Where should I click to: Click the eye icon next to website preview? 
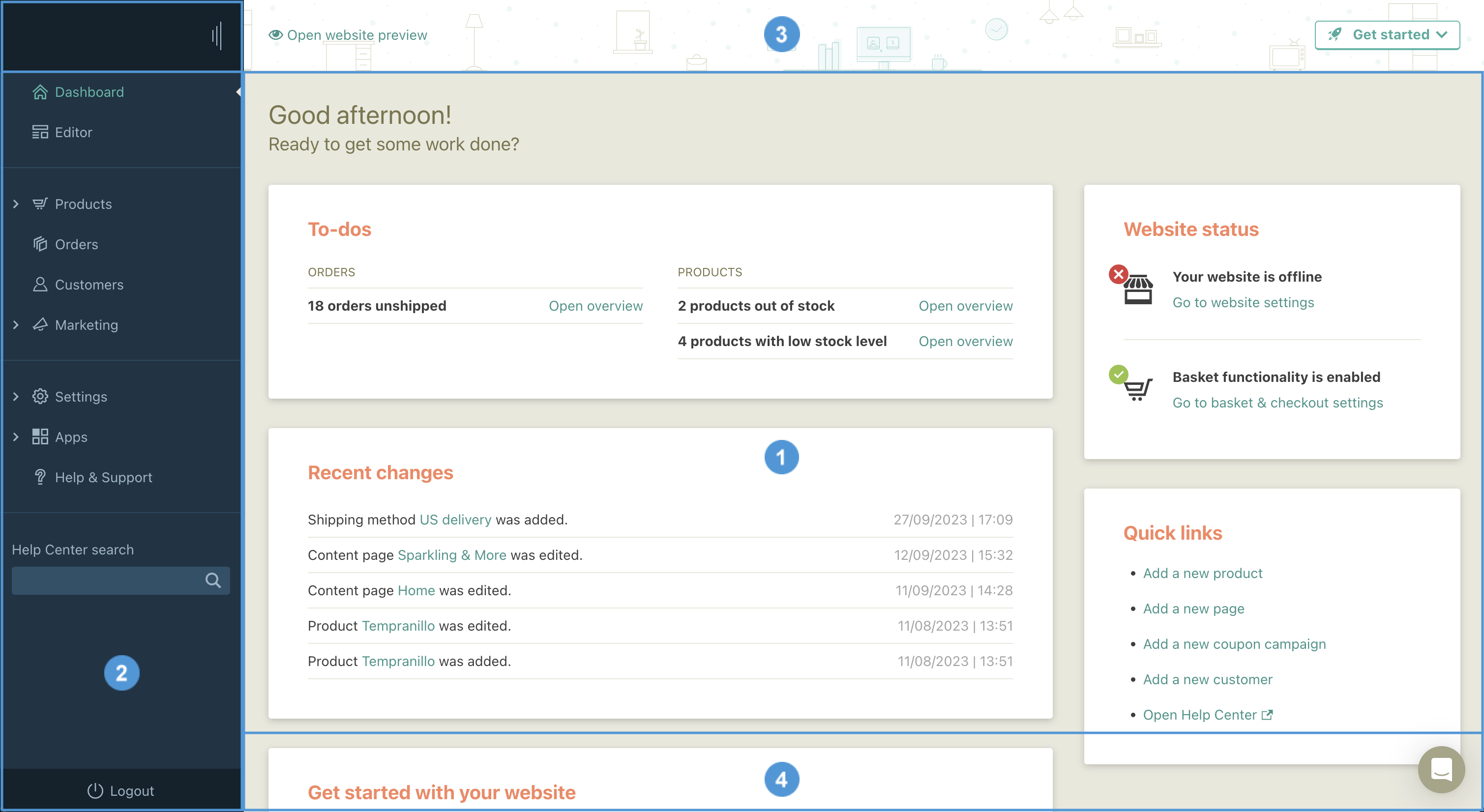coord(275,35)
